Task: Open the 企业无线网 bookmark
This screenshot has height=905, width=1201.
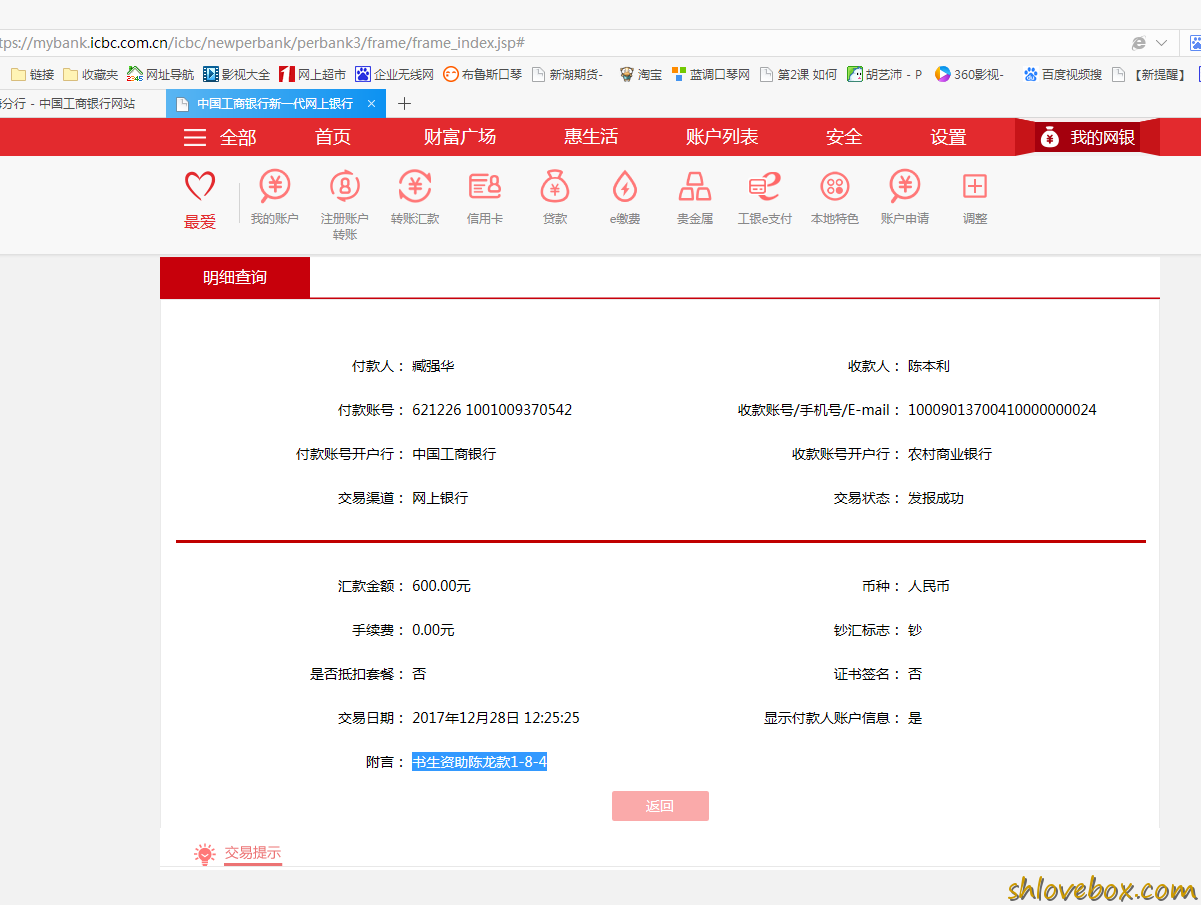Action: click(394, 74)
